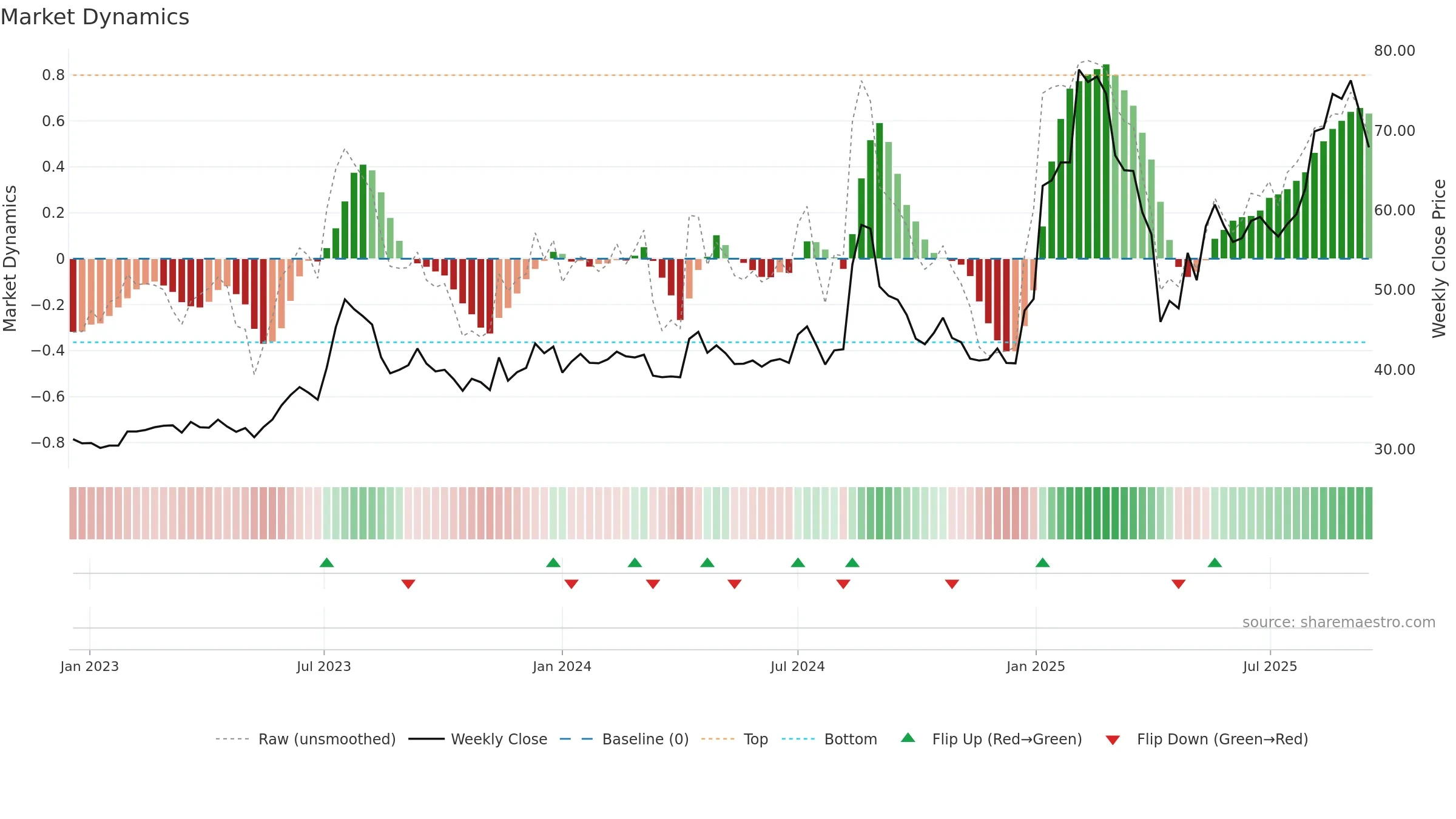
Task: Click the red Flip Down triangle in legend
Action: [1113, 740]
